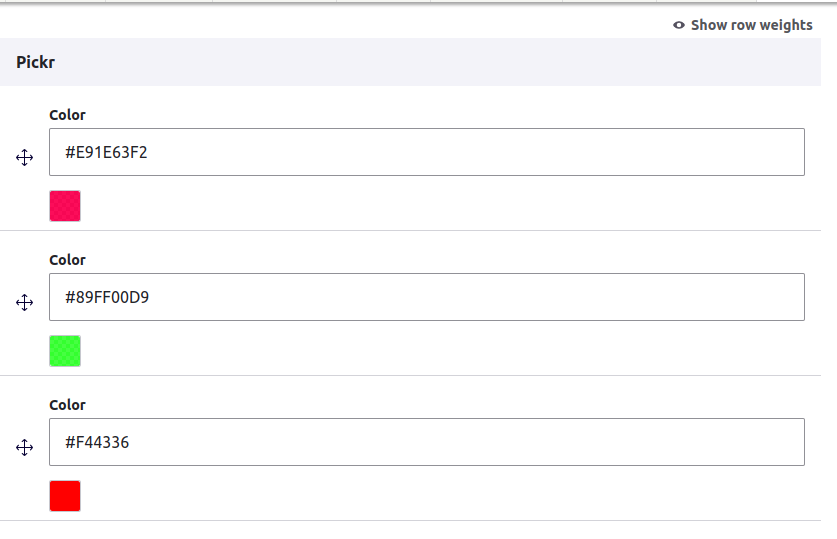Place cursor on the #E91E63F2 hex text

tap(106, 153)
